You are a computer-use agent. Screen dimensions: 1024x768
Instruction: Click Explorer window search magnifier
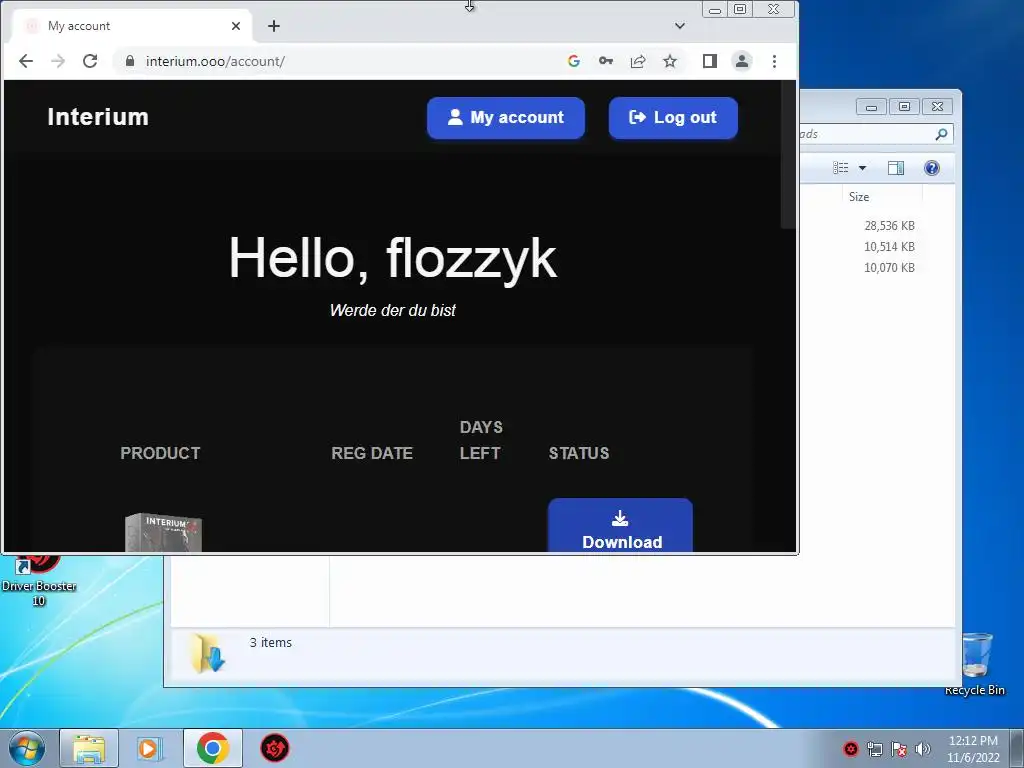point(941,134)
